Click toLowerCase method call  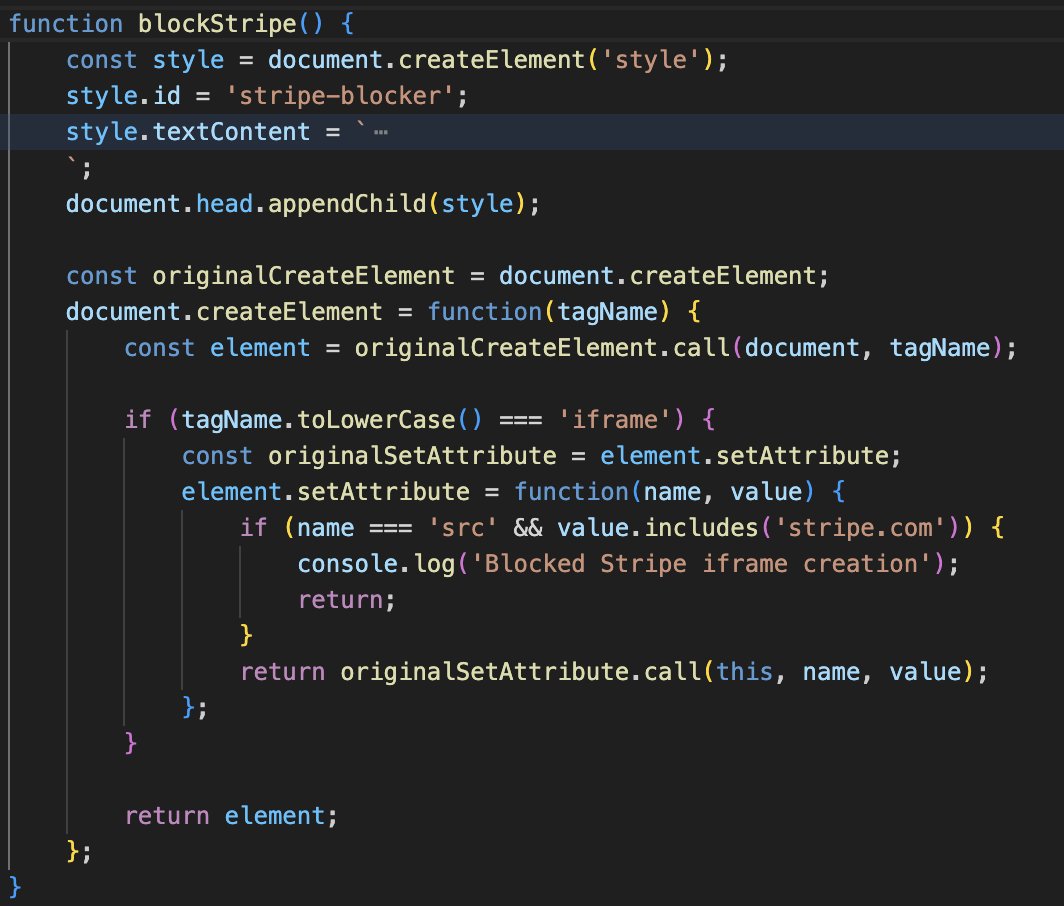coord(376,419)
